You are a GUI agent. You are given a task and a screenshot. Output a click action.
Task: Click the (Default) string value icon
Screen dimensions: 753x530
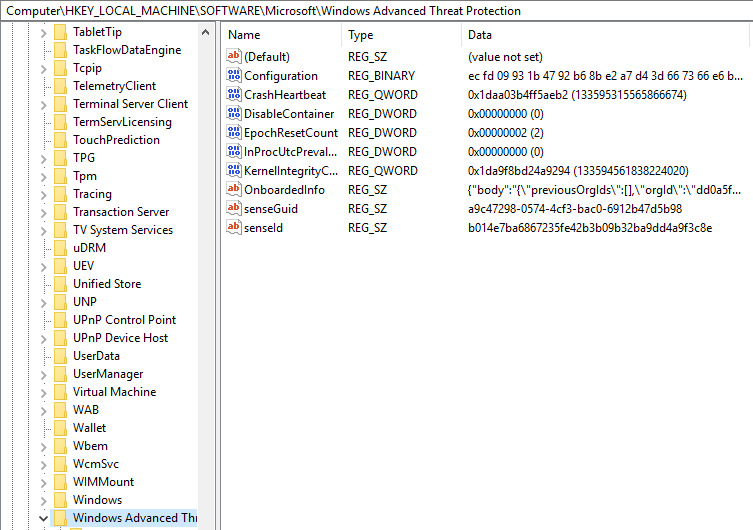click(x=233, y=56)
